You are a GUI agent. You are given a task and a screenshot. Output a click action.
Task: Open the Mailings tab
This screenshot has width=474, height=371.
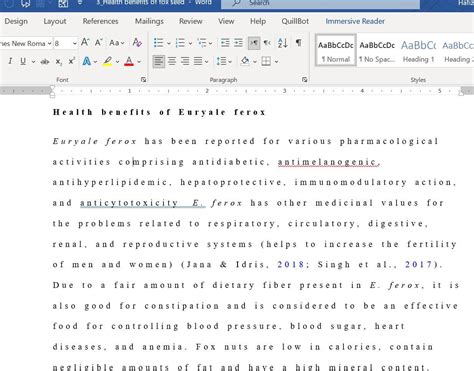click(x=149, y=21)
